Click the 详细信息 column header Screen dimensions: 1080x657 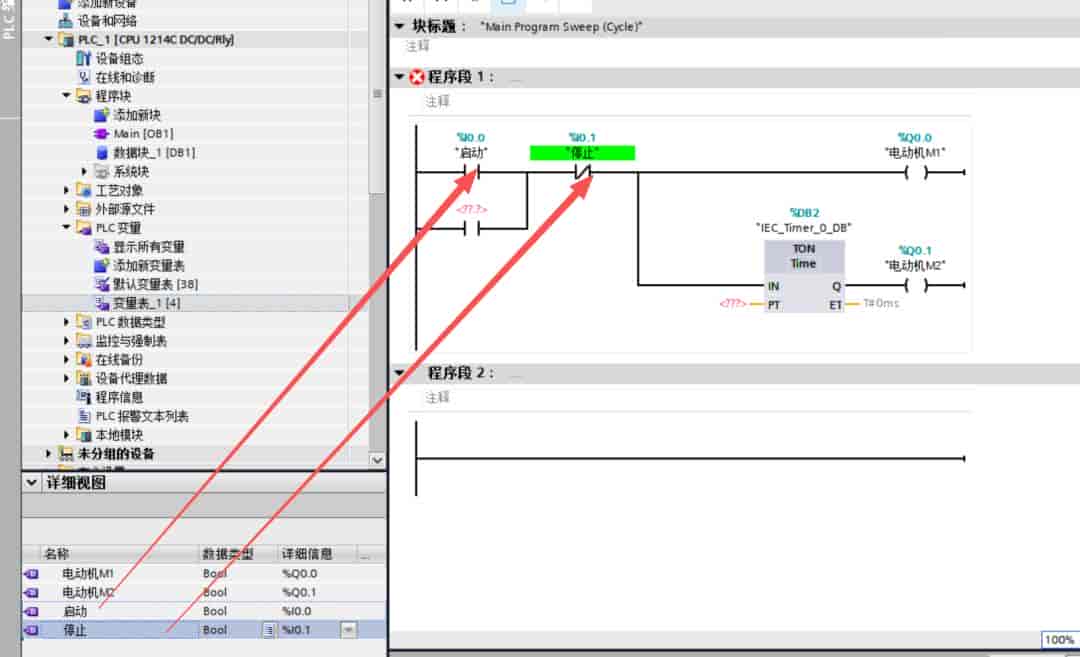(318, 554)
